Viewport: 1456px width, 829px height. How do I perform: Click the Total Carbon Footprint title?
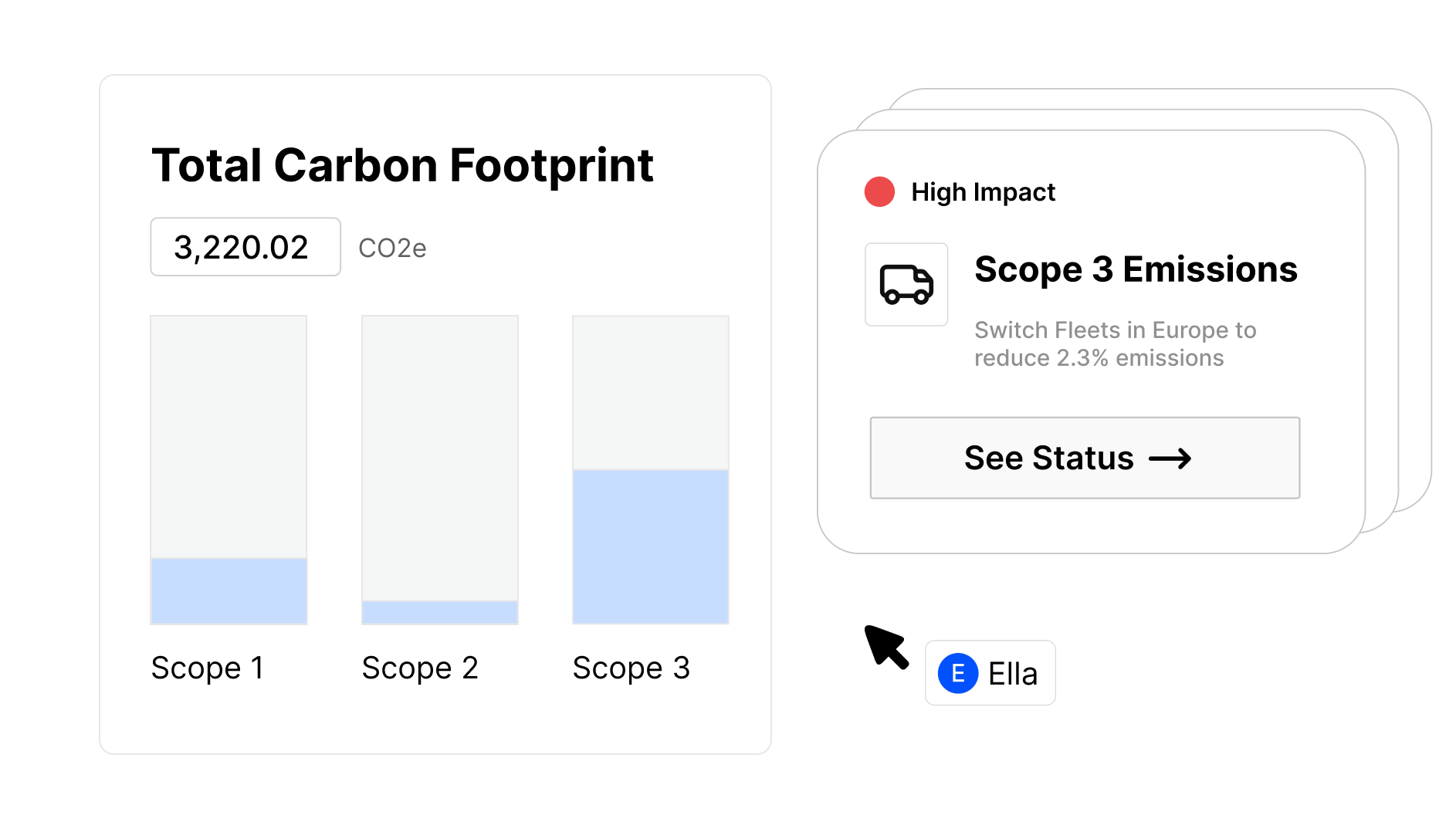pyautogui.click(x=402, y=165)
